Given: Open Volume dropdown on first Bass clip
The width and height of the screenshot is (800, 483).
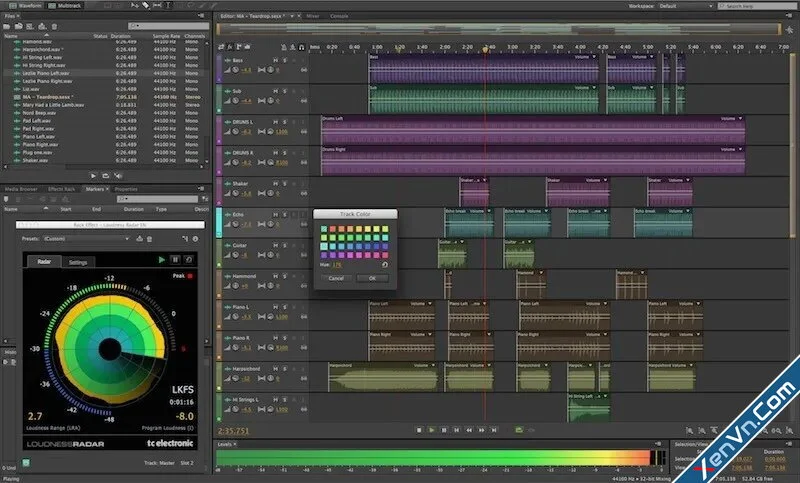Looking at the screenshot, I should tap(594, 57).
